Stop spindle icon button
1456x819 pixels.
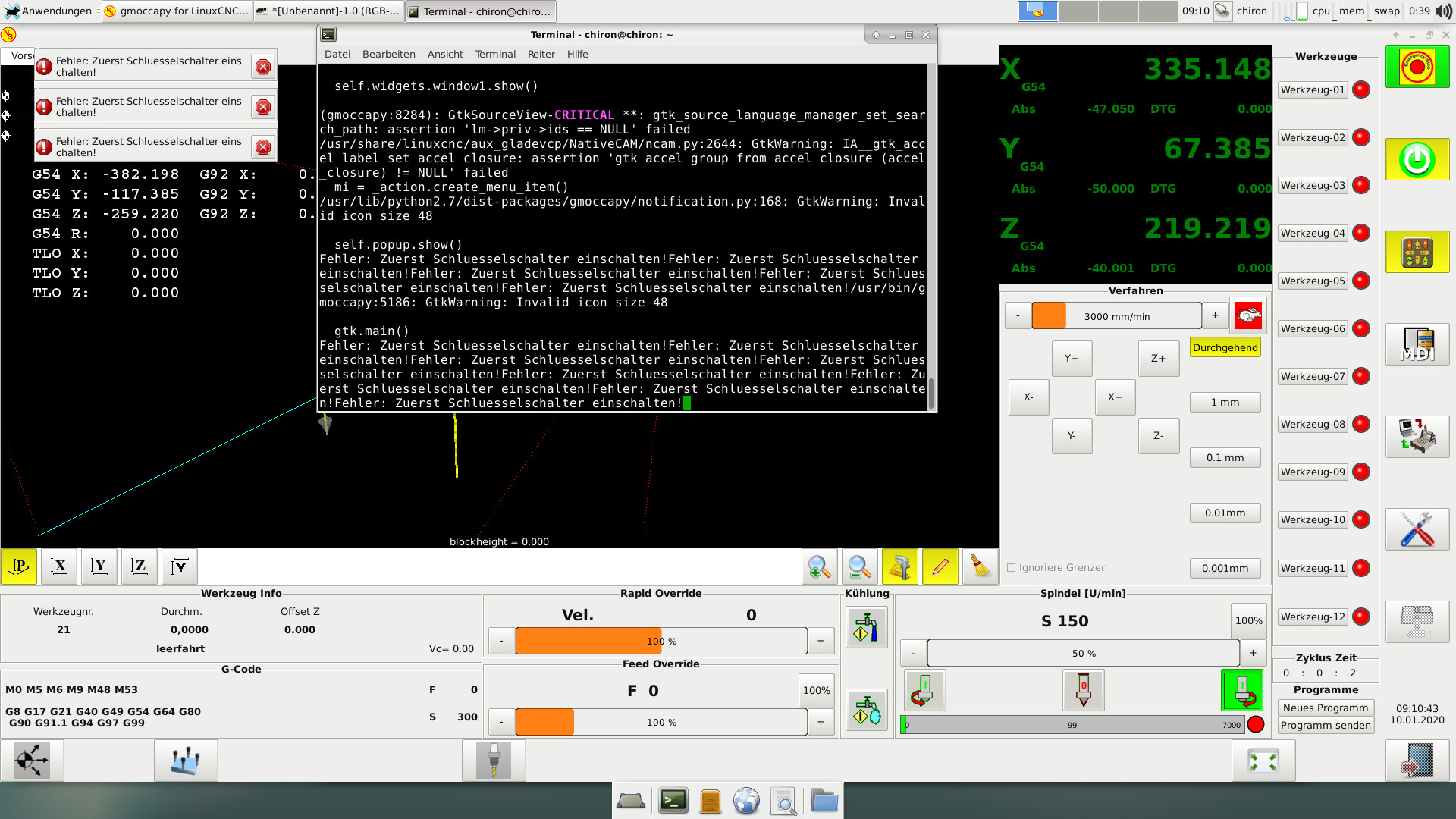click(1084, 690)
